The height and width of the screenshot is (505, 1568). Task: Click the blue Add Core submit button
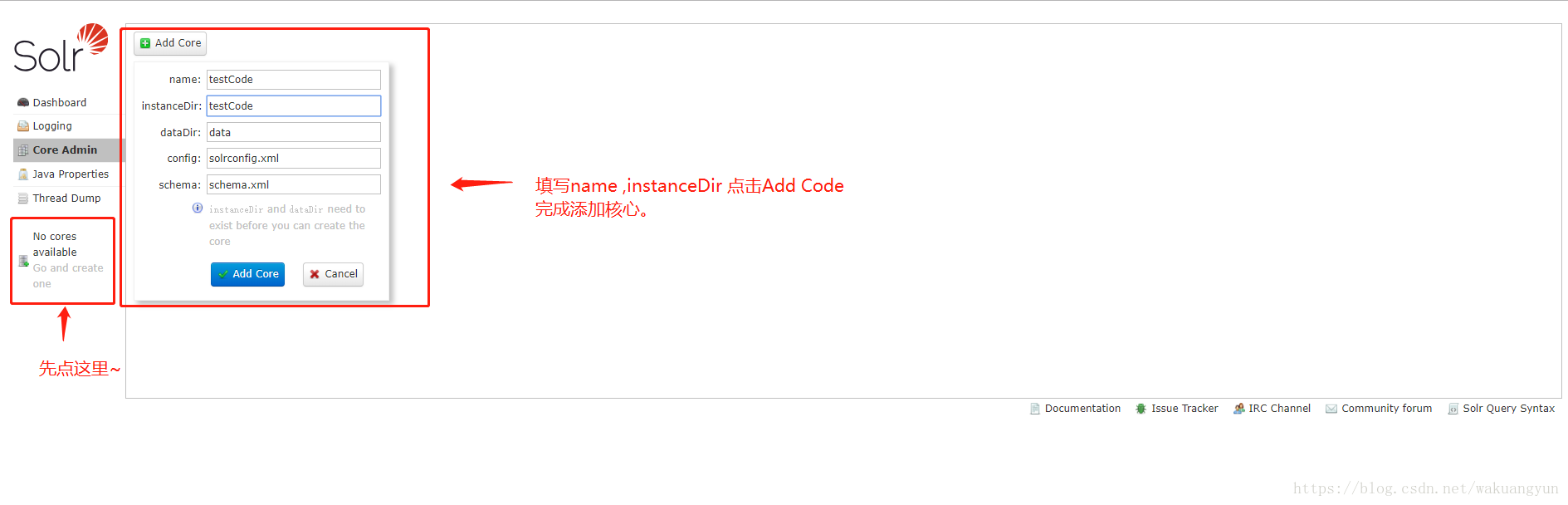(247, 274)
